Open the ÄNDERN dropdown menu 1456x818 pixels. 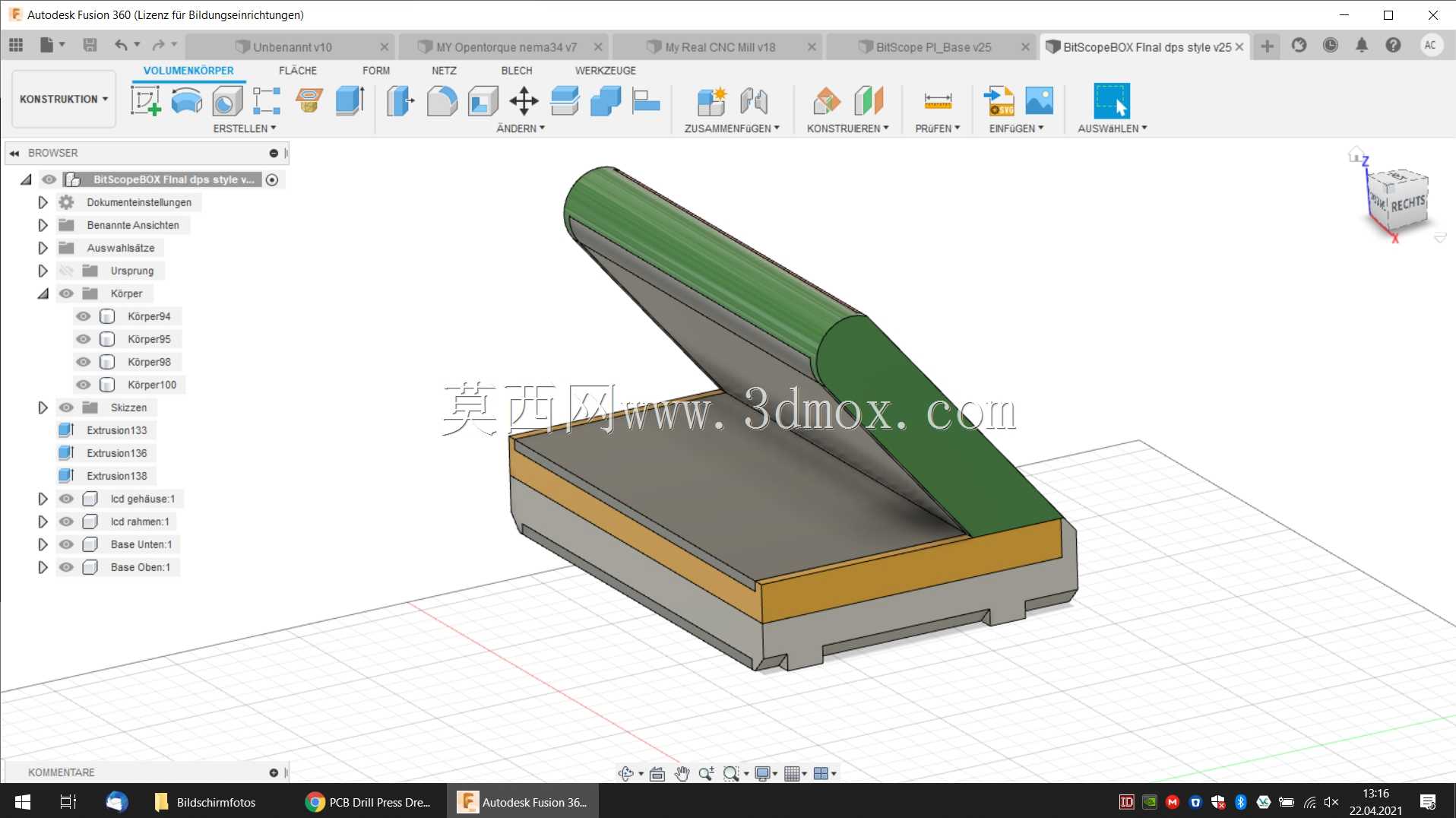click(x=521, y=128)
